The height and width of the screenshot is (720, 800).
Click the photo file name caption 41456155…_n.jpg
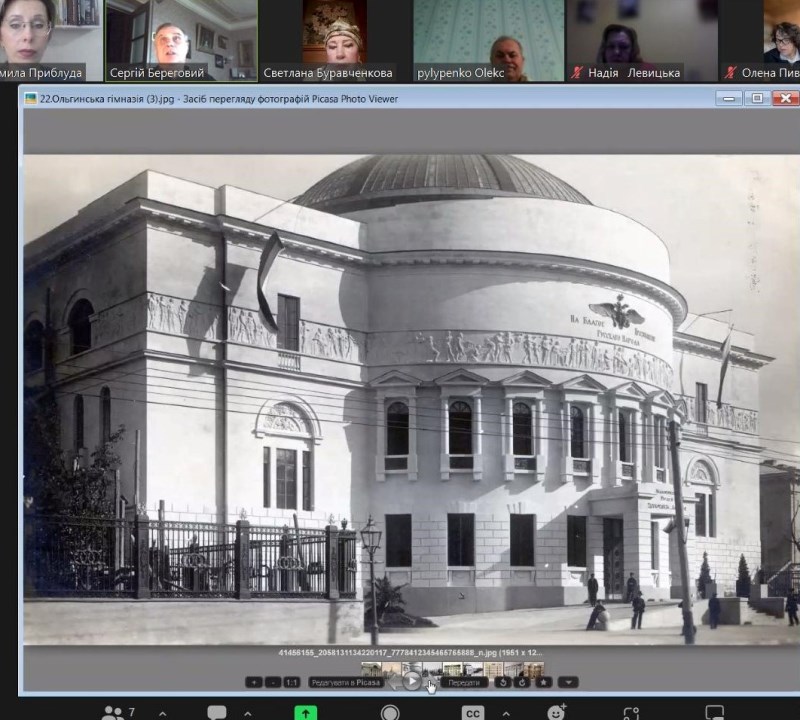click(410, 653)
